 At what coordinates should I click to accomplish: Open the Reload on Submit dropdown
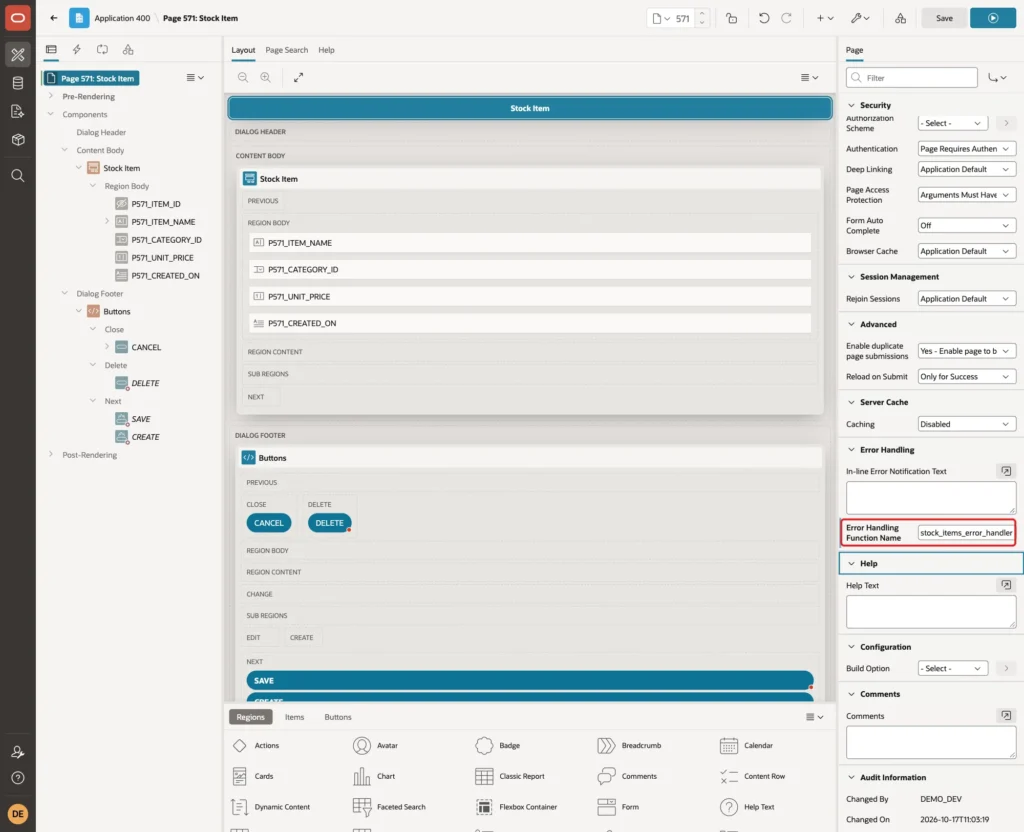point(966,377)
